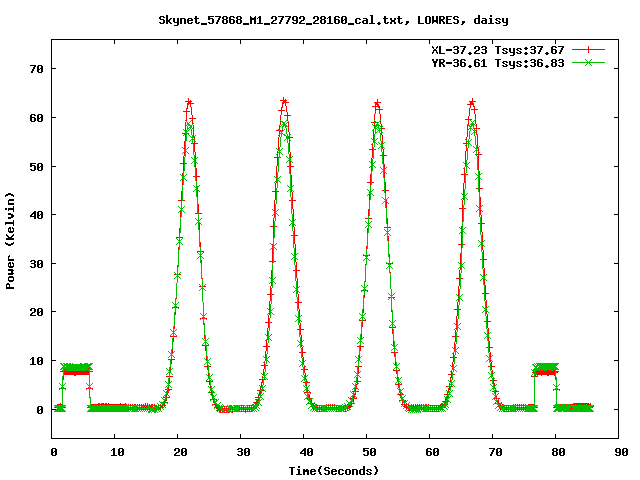This screenshot has height=480, width=640.
Task: Select the YR-36.61 Tsys:36.83 legend label
Action: click(498, 63)
